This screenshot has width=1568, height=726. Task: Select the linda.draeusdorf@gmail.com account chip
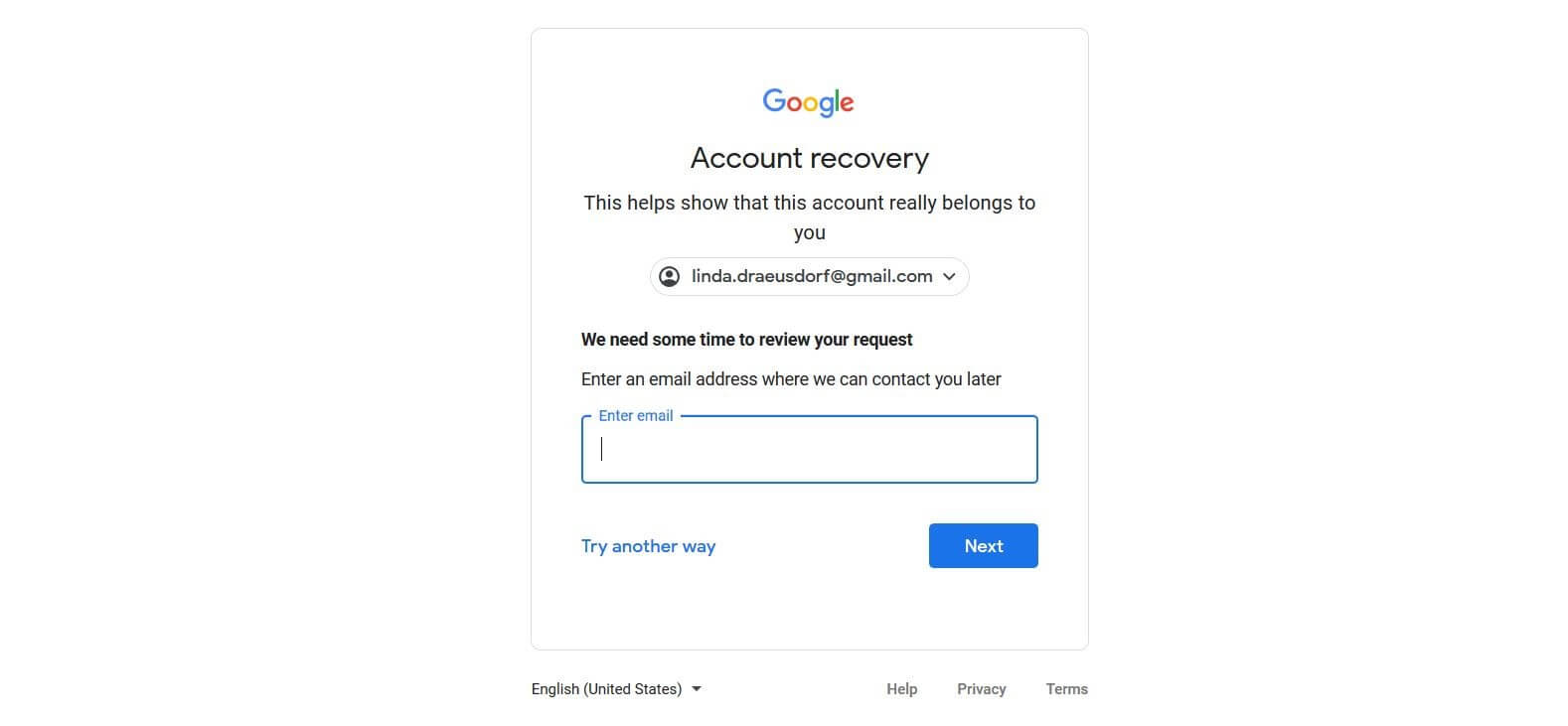click(809, 276)
